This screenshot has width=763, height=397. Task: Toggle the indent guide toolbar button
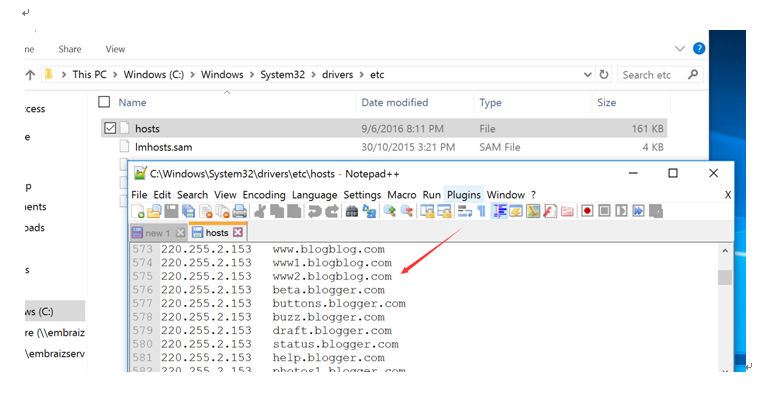pos(499,211)
